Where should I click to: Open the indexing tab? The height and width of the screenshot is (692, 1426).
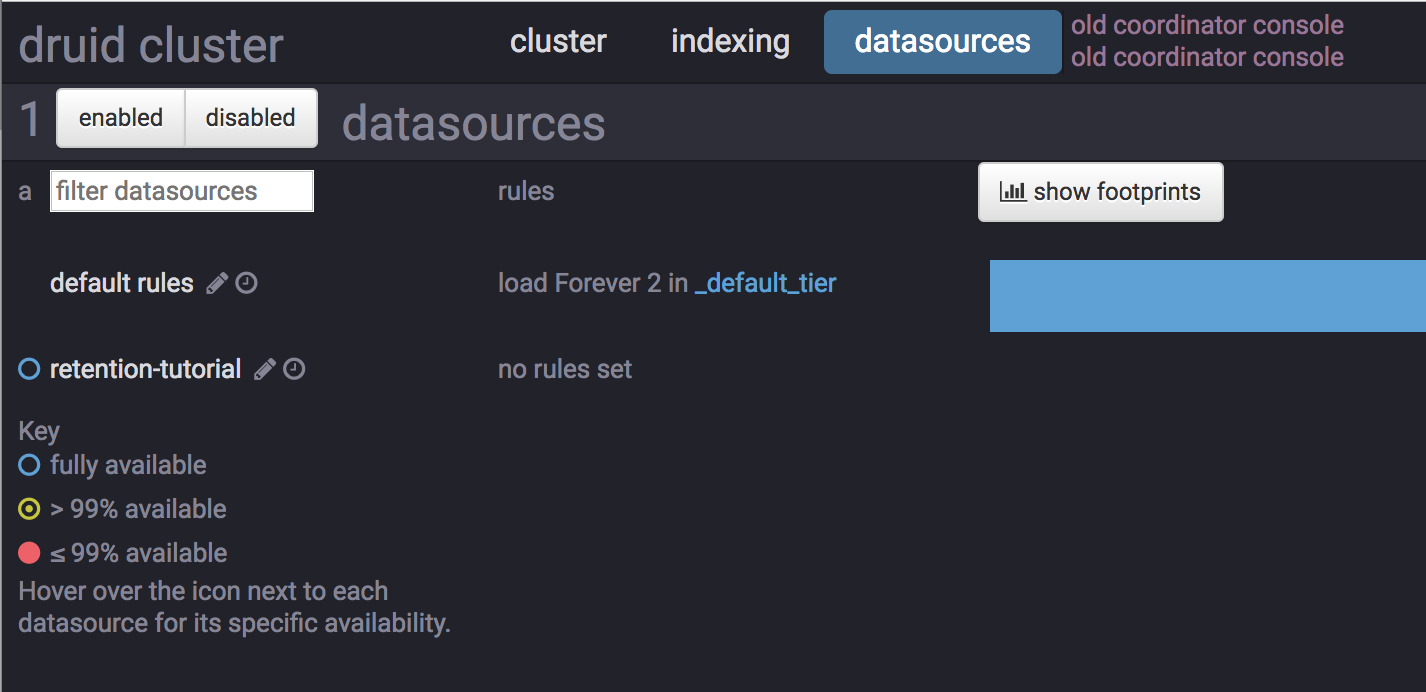(730, 42)
